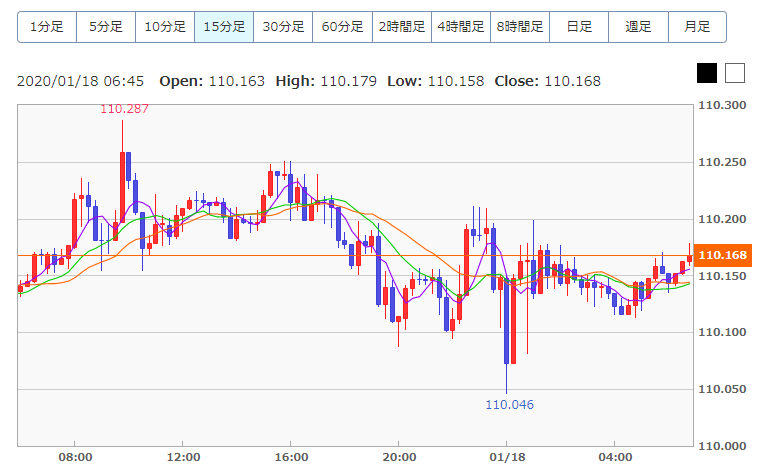Choose the 10分足 timeframe
This screenshot has height=474, width=766.
(165, 27)
